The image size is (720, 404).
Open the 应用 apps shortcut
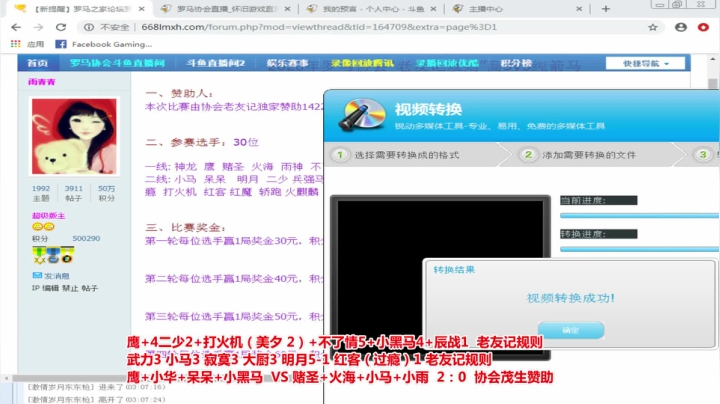(x=27, y=44)
